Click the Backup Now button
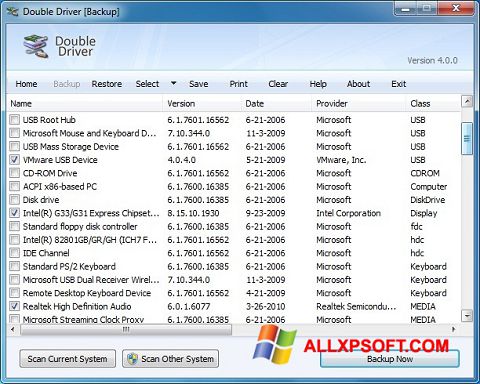This screenshot has height=384, width=480. (390, 359)
